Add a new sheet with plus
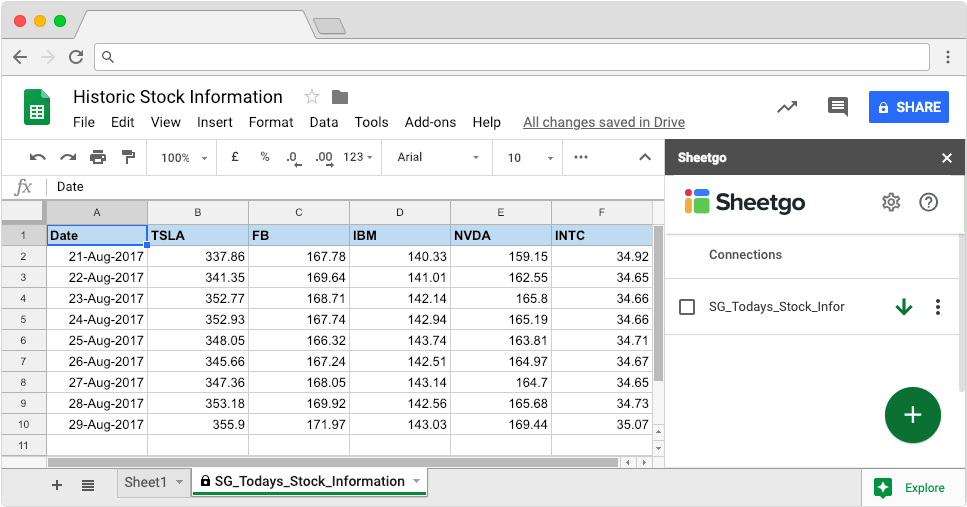The height and width of the screenshot is (507, 967). [x=57, y=485]
